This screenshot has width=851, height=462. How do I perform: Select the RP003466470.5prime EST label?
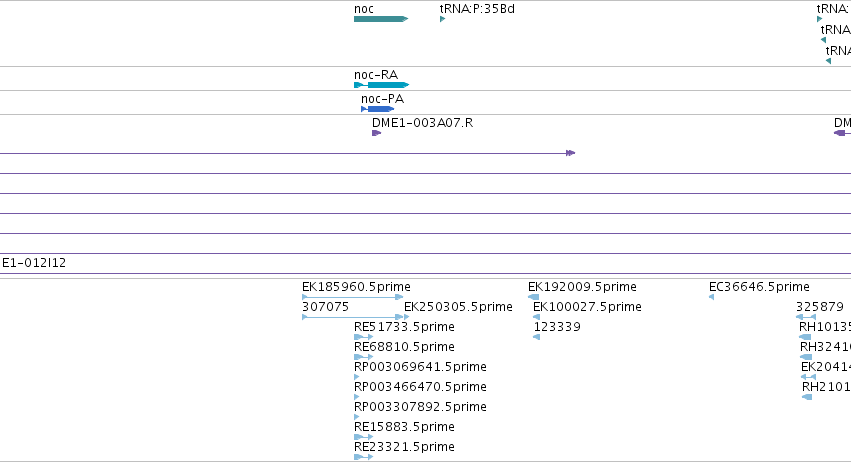[420, 387]
